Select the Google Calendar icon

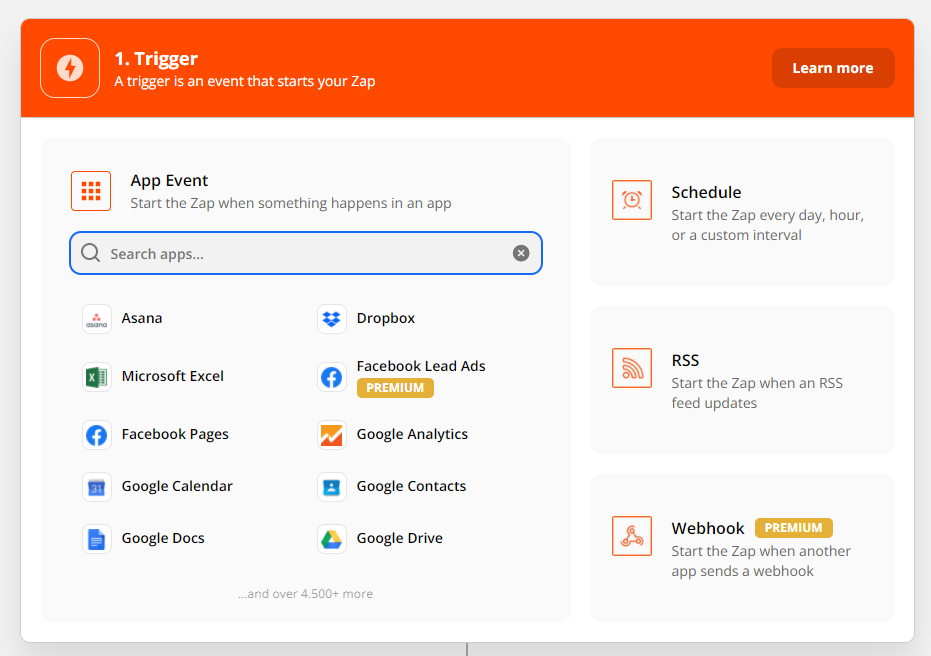[97, 487]
